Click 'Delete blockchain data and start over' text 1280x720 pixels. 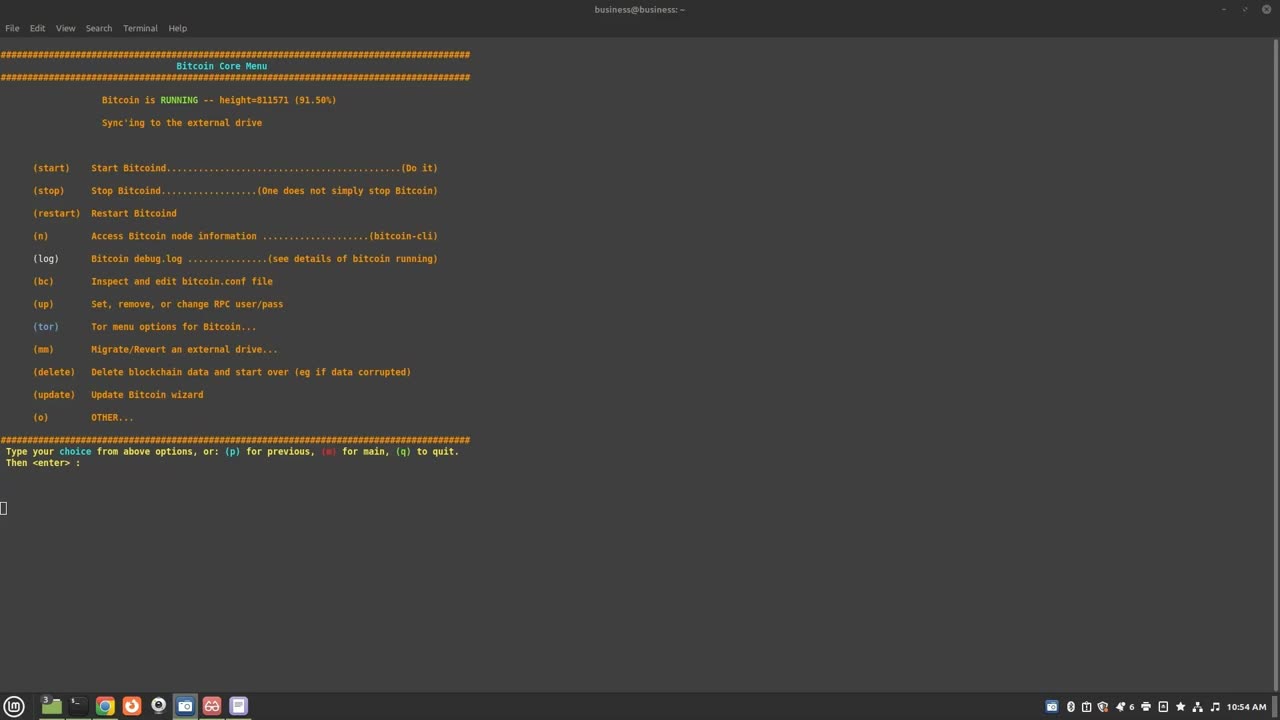[190, 372]
